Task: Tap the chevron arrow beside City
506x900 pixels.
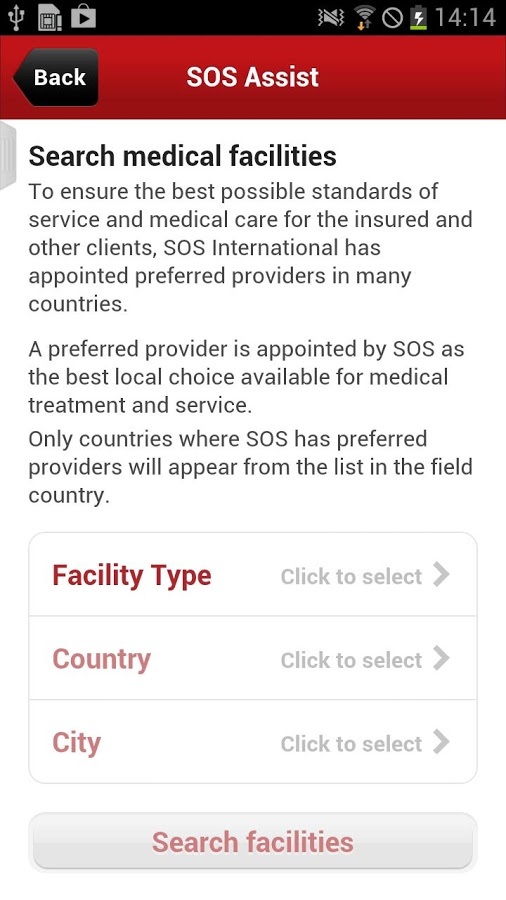Action: 441,742
